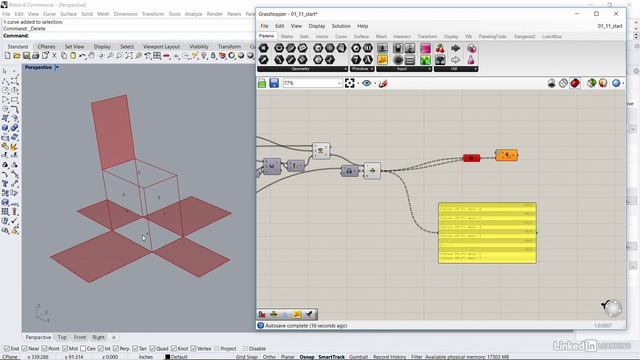Switch to the Top viewport tab
The image size is (640, 360).
coord(62,338)
